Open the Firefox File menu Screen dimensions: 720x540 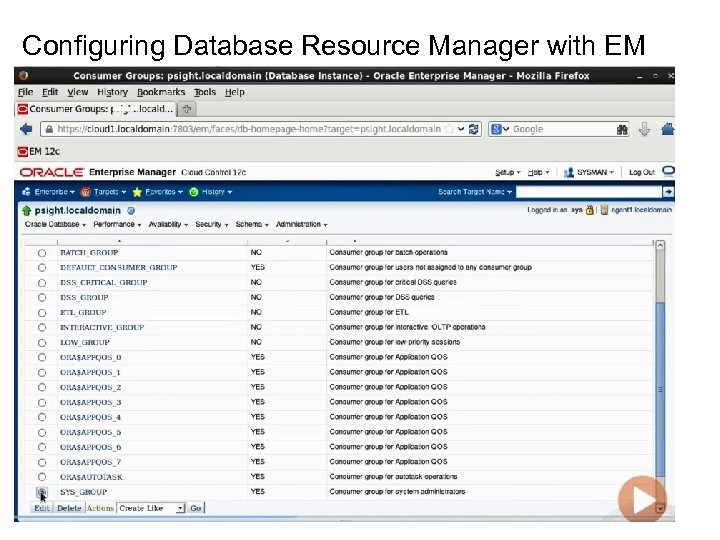pyautogui.click(x=25, y=92)
